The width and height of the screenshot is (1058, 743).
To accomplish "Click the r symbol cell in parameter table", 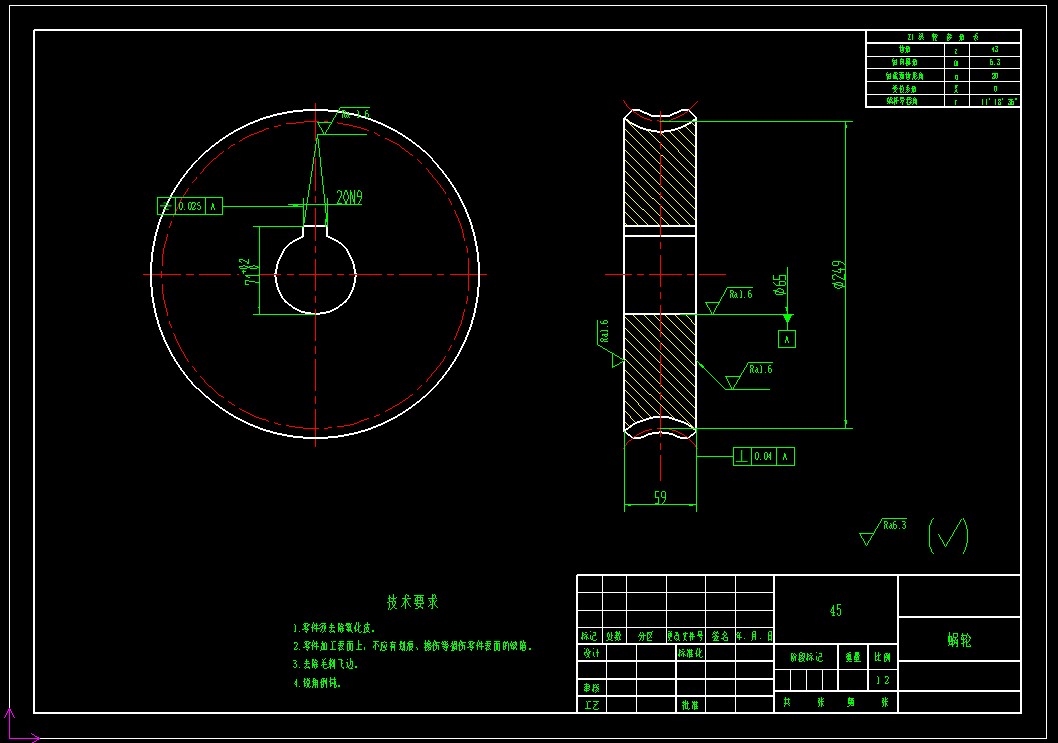I will coord(956,101).
